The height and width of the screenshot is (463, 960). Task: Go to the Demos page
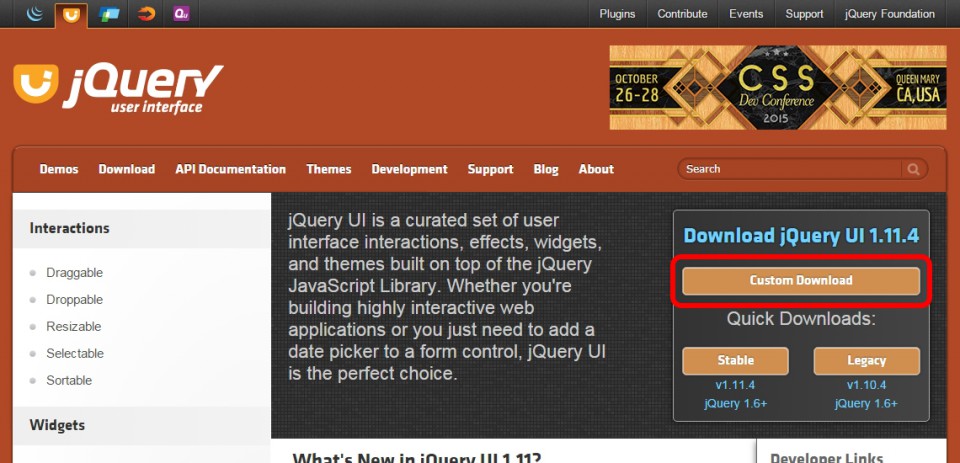(59, 169)
